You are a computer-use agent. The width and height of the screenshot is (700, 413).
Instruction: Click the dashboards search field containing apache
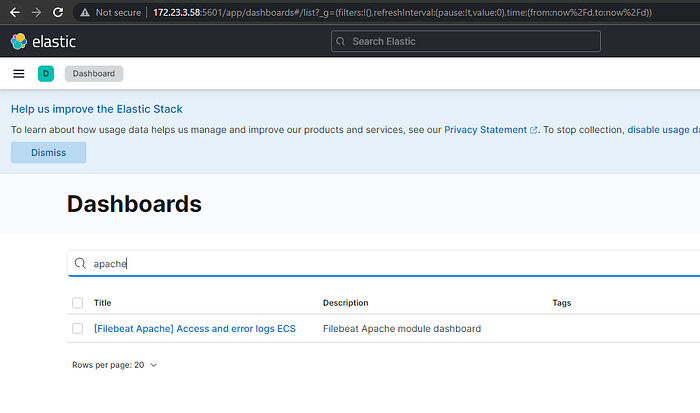click(383, 263)
